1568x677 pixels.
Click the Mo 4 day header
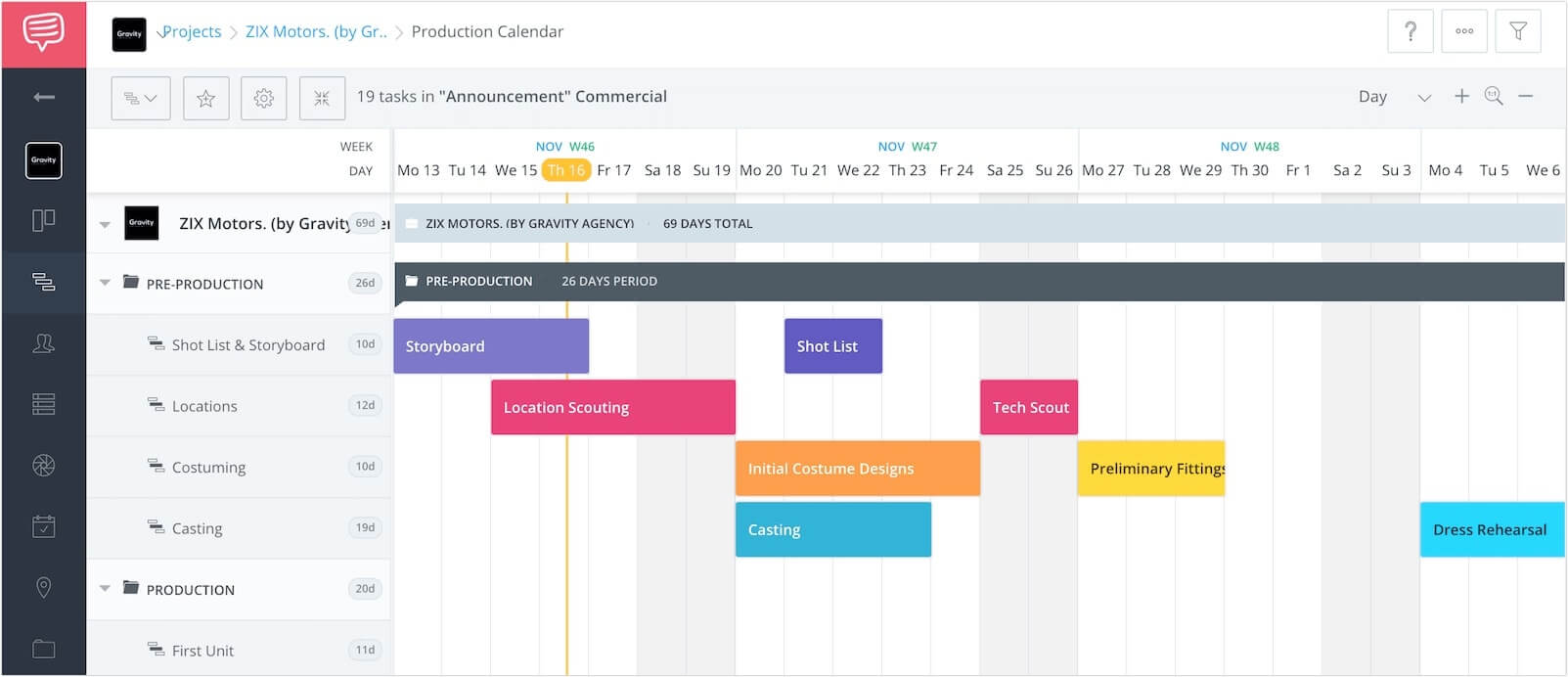point(1445,170)
